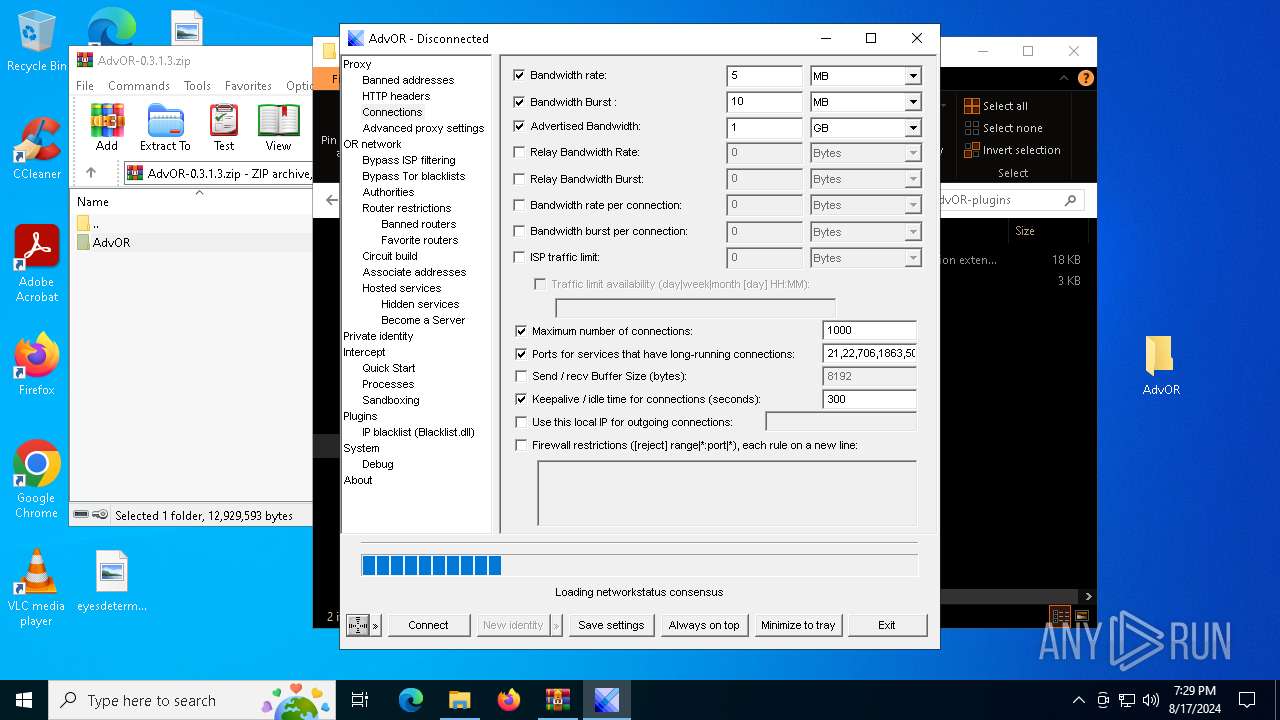
Task: Click Select none in Explorer ribbon
Action: [1002, 128]
